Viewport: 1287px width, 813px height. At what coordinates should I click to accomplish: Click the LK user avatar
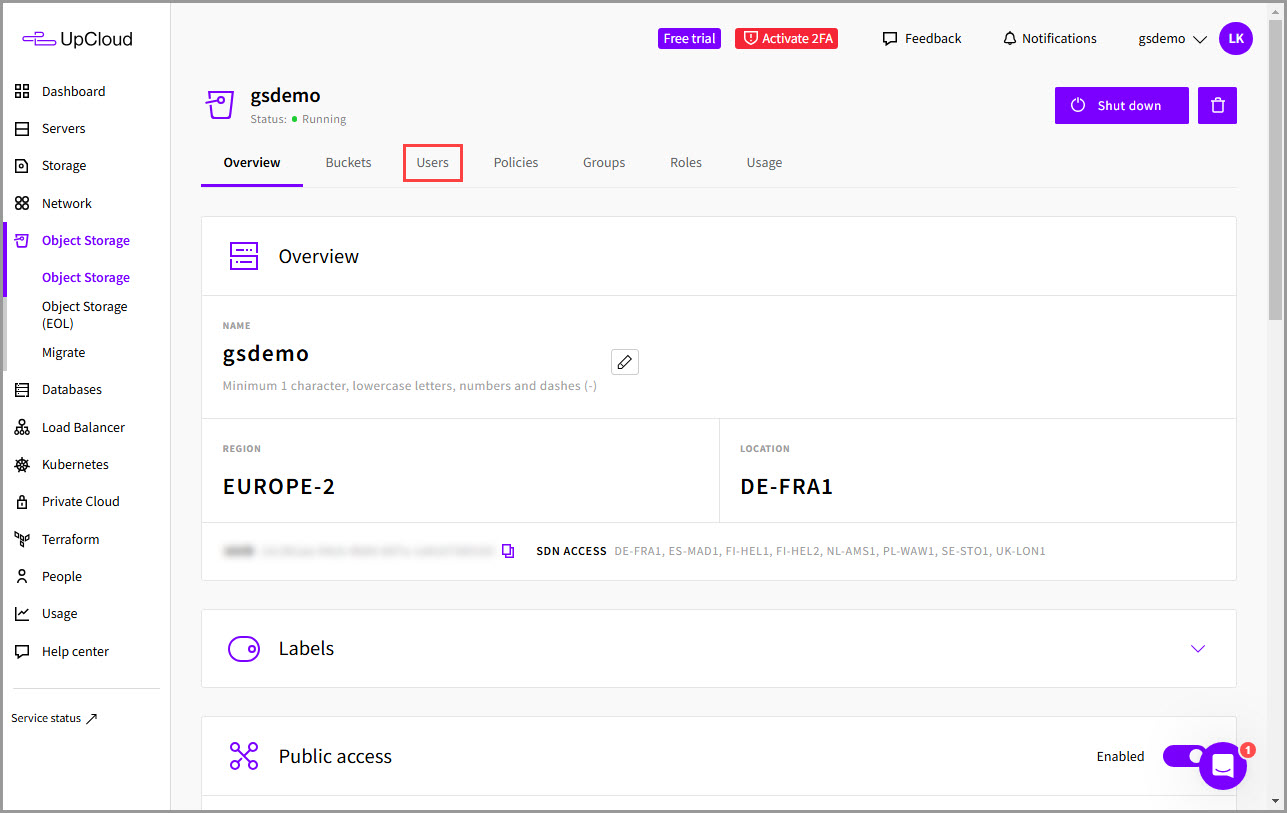point(1236,39)
